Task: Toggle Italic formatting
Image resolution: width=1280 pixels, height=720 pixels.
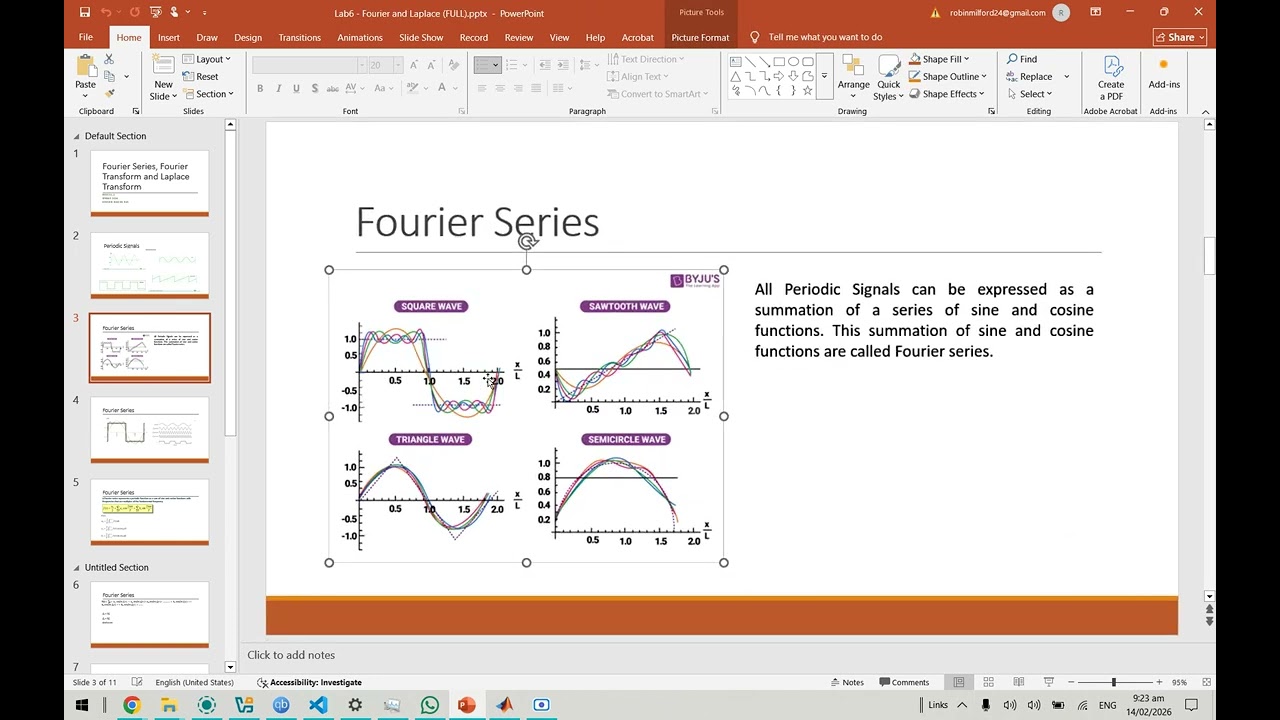Action: (x=278, y=88)
